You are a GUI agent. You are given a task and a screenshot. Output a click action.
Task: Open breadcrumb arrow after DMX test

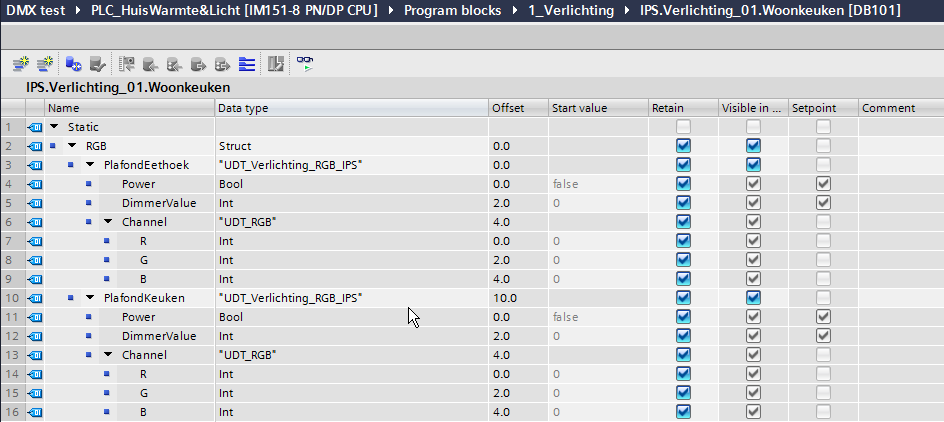tap(78, 10)
